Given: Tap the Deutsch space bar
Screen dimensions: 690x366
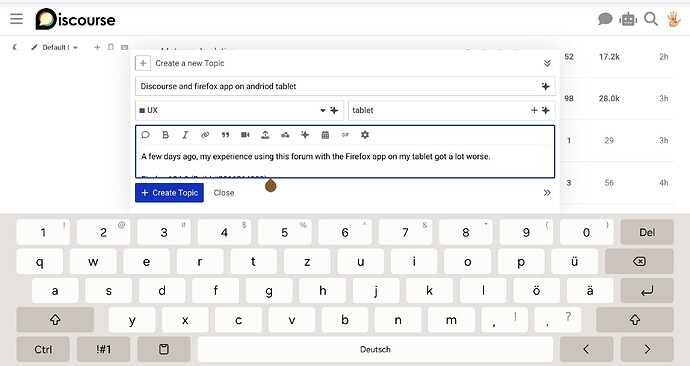Looking at the screenshot, I should pos(375,349).
